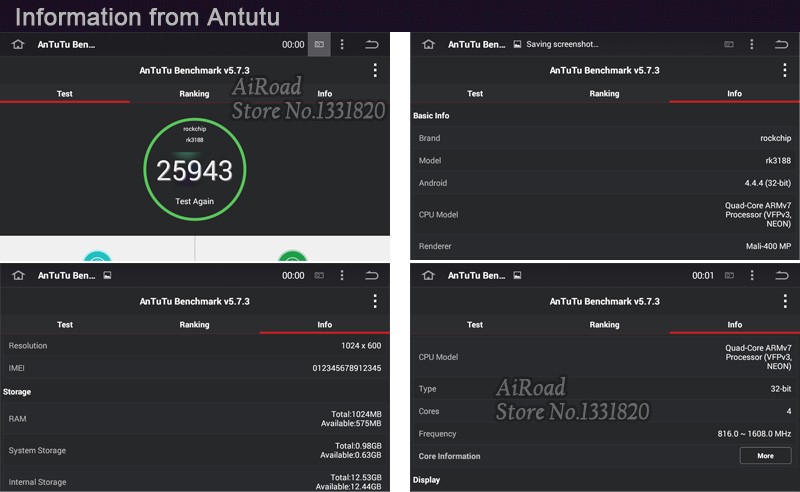
Task: Open the three-dot menu on the 25943 score panel's title bar
Action: coord(375,70)
